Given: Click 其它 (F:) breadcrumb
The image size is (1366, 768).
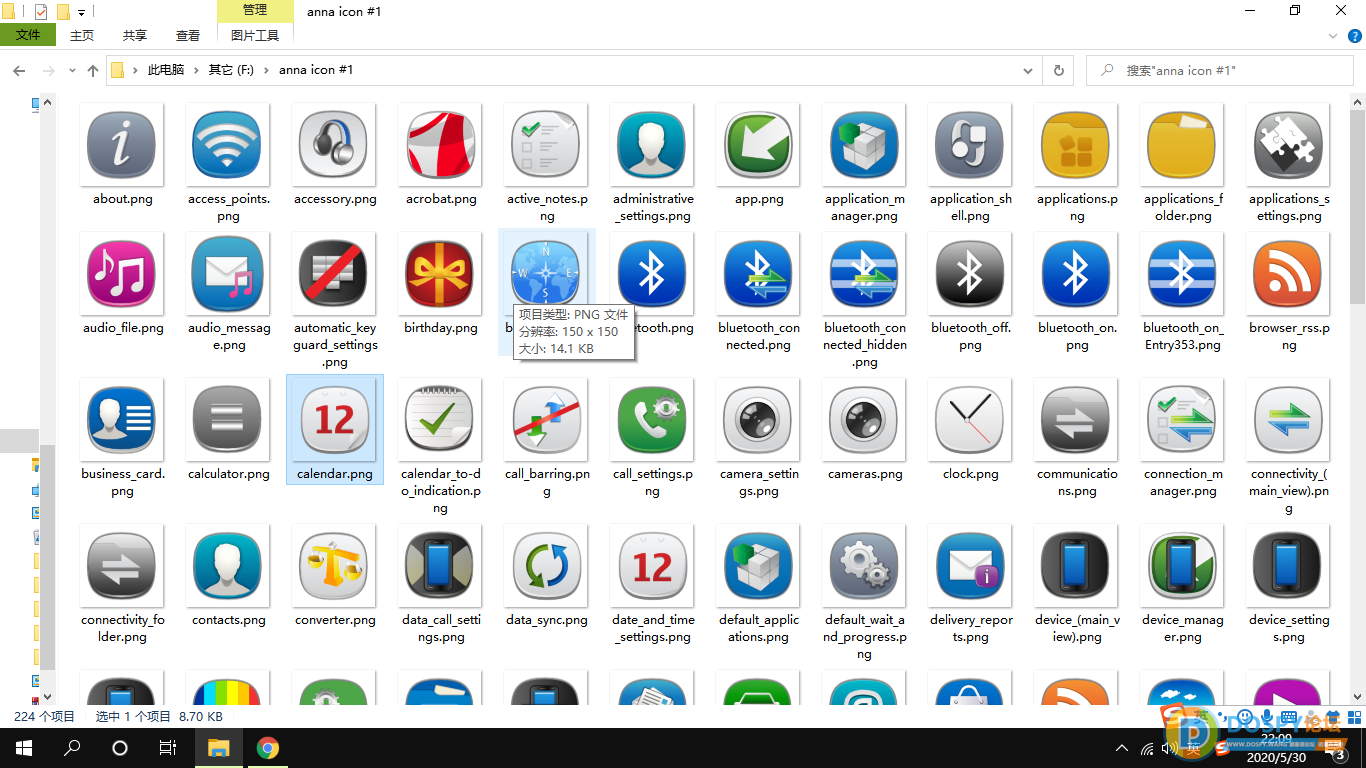Looking at the screenshot, I should coord(231,70).
